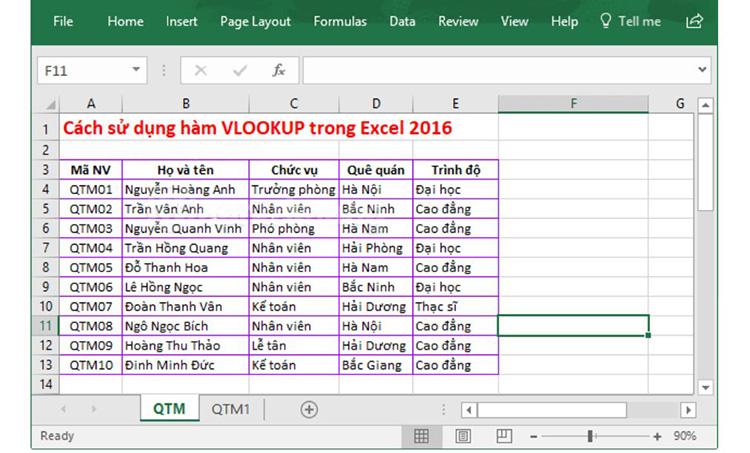Select column C header
750x453 pixels.
click(294, 104)
